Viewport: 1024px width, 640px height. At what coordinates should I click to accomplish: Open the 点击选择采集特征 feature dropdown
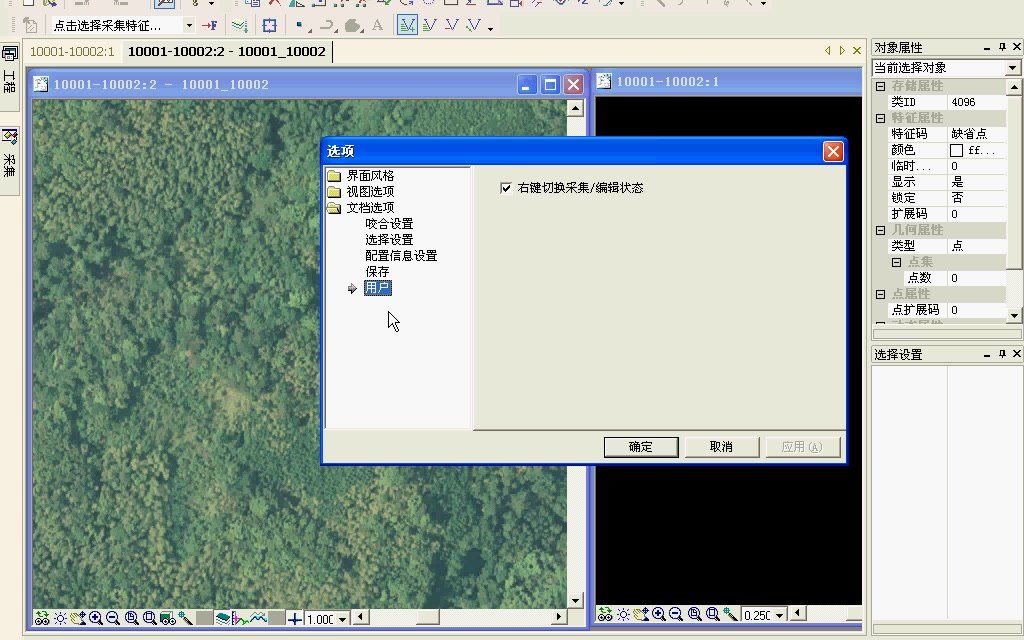point(189,25)
